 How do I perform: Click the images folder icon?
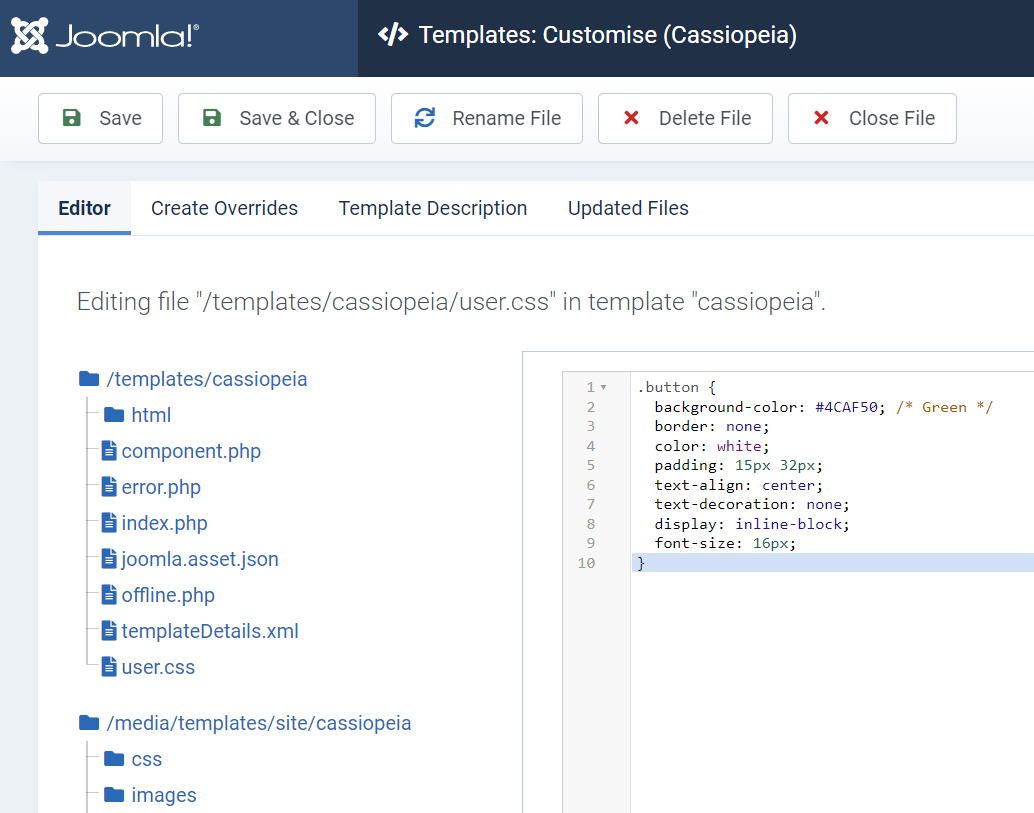point(114,795)
